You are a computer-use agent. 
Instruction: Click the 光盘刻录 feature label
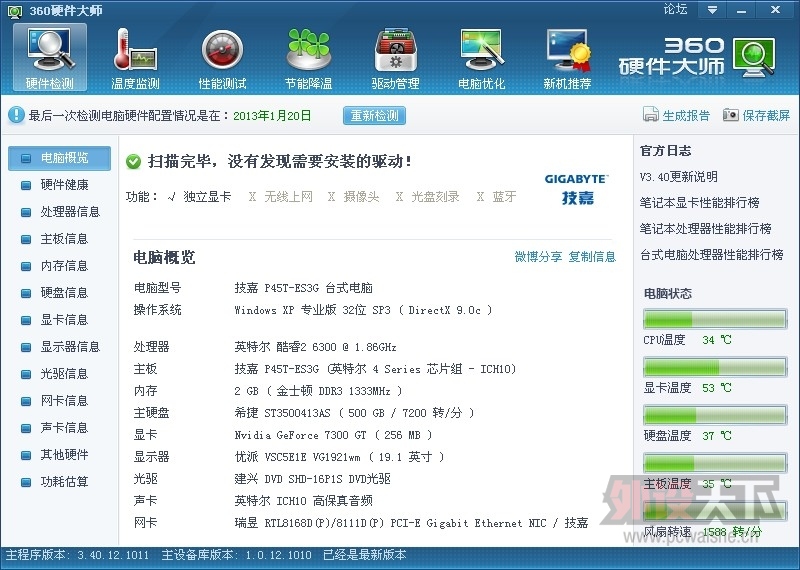pyautogui.click(x=435, y=197)
